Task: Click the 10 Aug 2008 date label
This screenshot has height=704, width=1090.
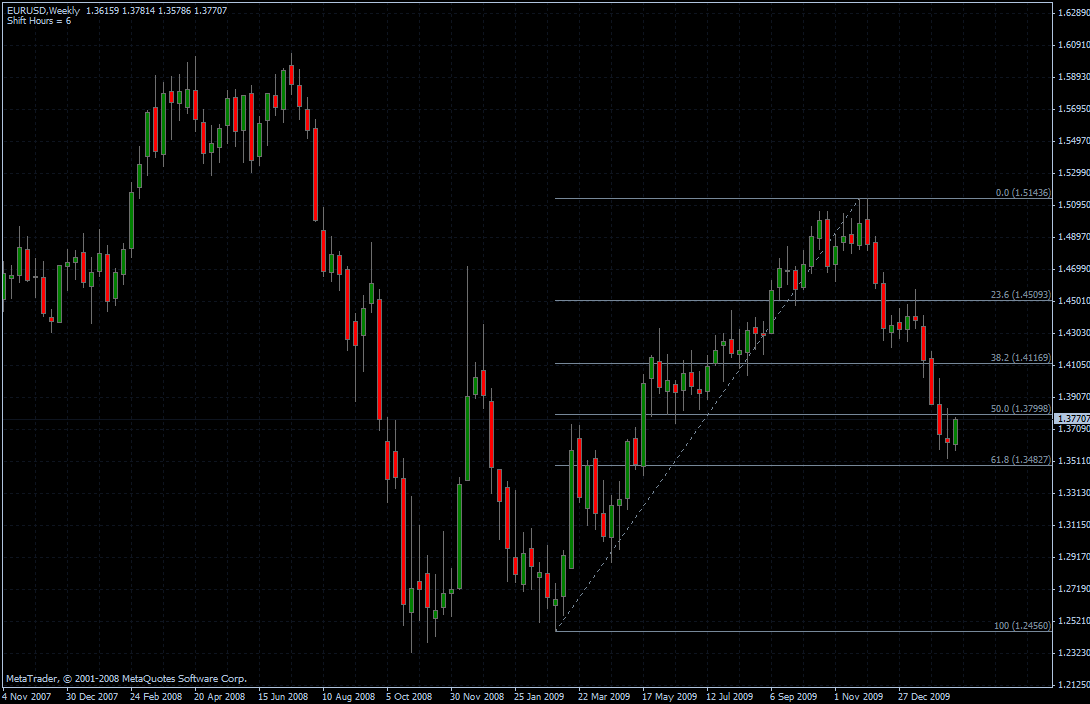Action: (x=348, y=696)
